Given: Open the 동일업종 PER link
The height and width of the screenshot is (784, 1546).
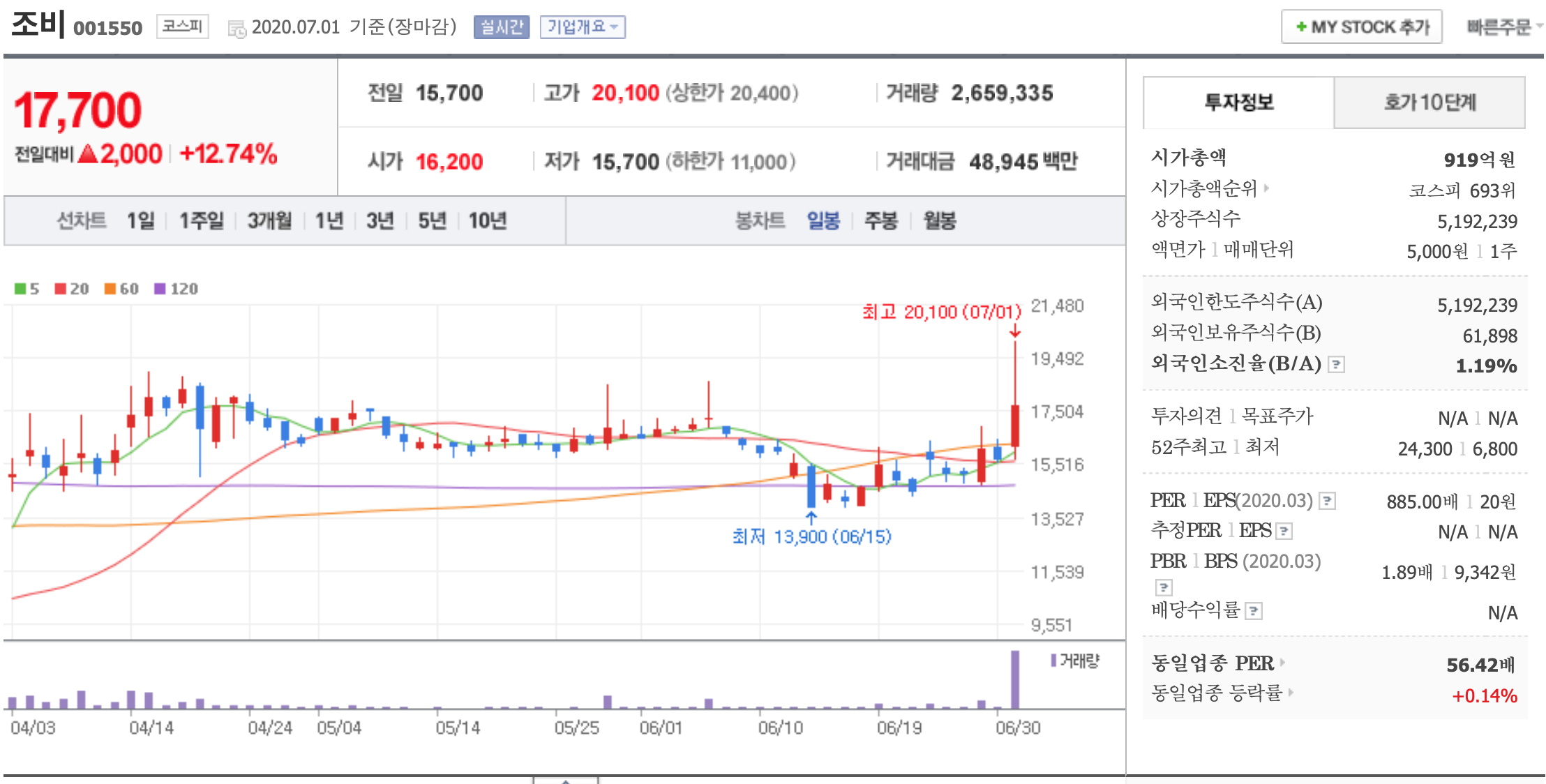Looking at the screenshot, I should (1213, 663).
